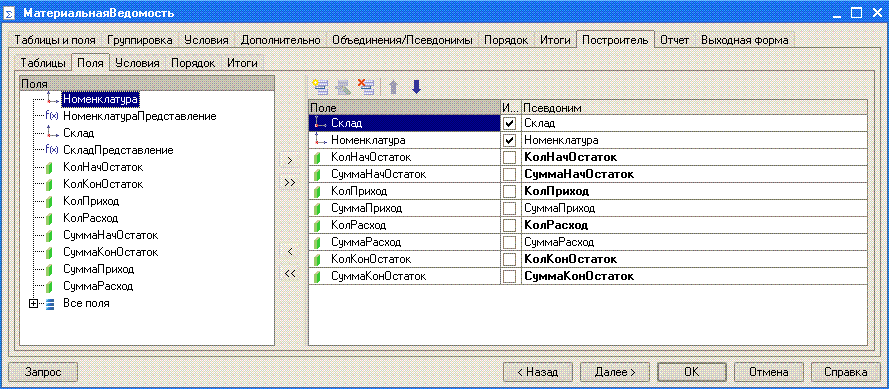Check the КолПриход row checkbox

coord(510,191)
